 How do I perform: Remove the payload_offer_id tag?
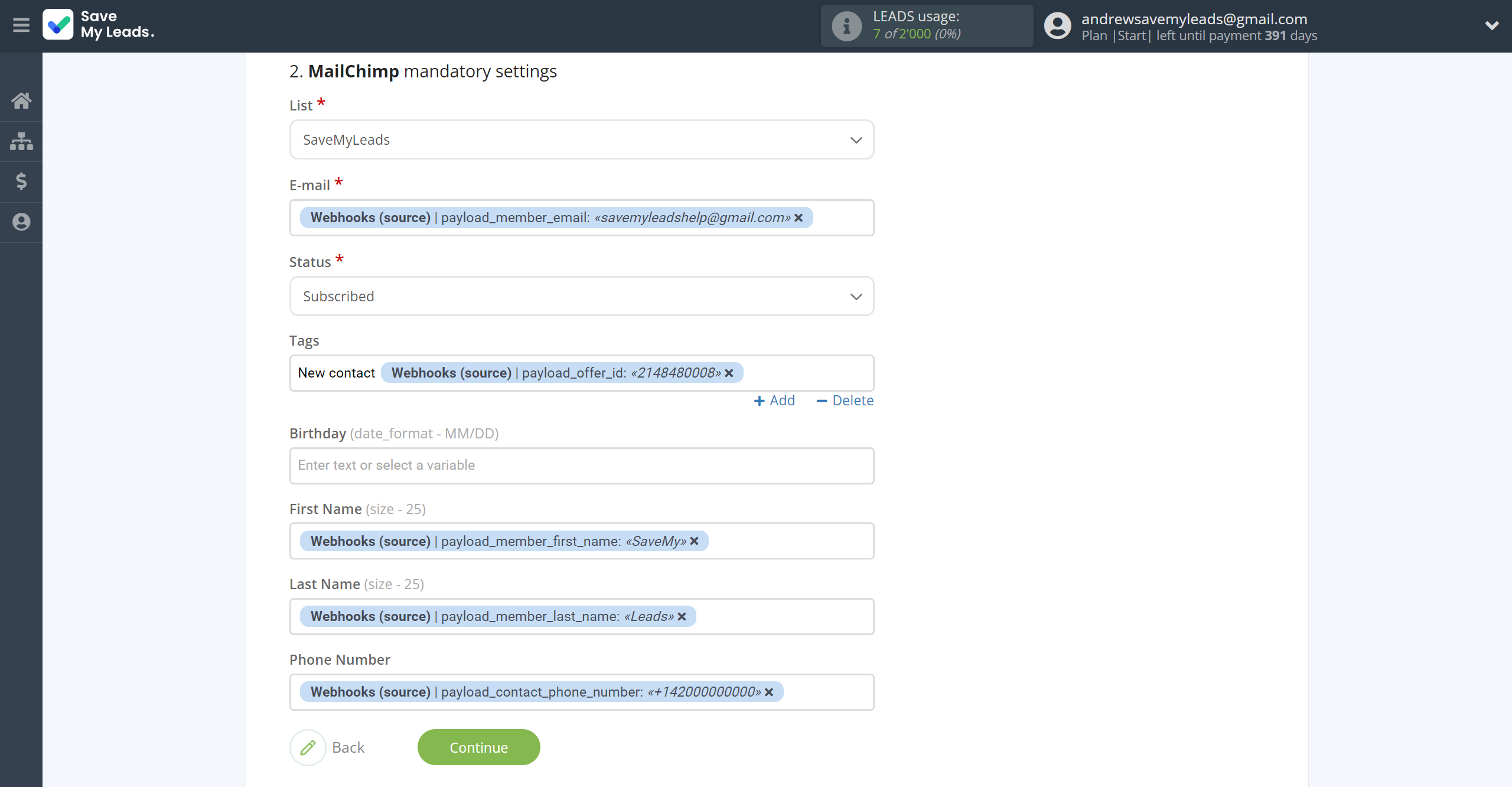click(x=729, y=373)
